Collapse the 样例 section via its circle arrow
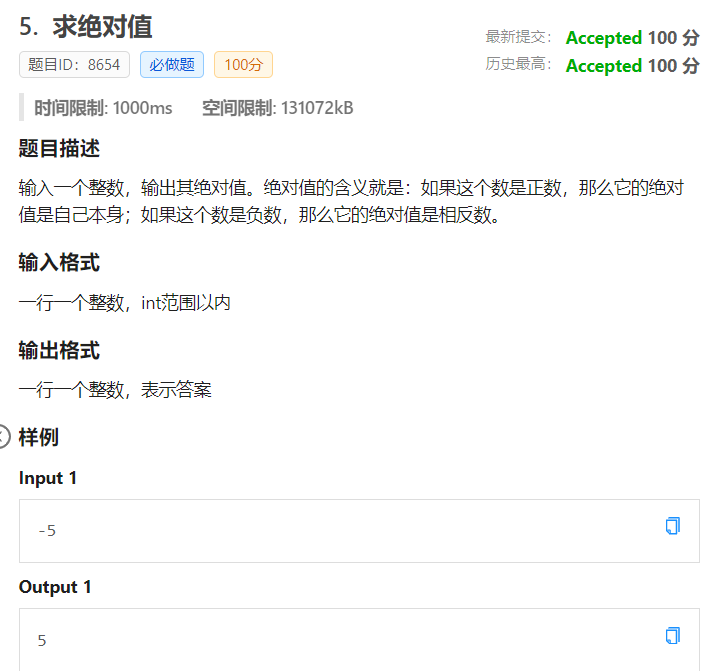Image resolution: width=709 pixels, height=671 pixels. [x=4, y=437]
